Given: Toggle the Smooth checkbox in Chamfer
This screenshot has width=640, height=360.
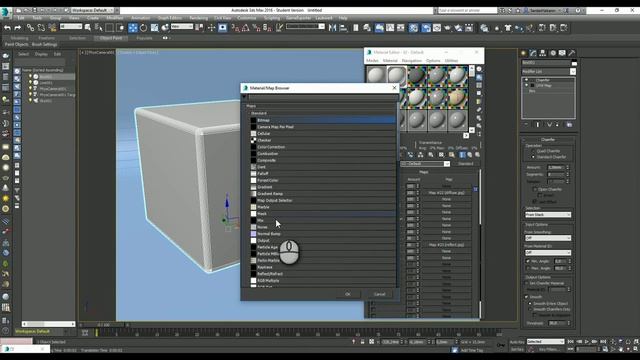Looking at the screenshot, I should [527, 297].
